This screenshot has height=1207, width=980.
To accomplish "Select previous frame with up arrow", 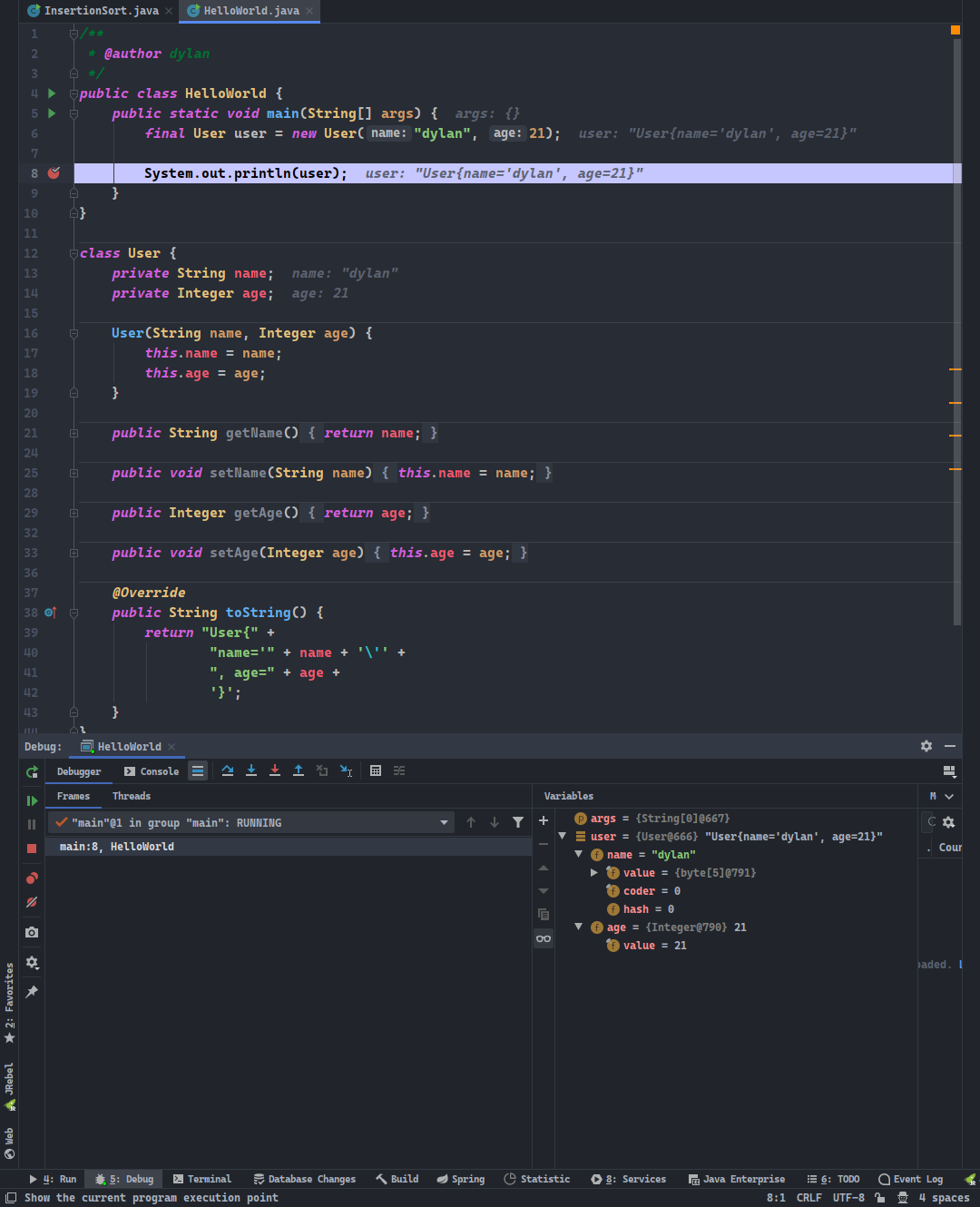I will click(x=471, y=822).
